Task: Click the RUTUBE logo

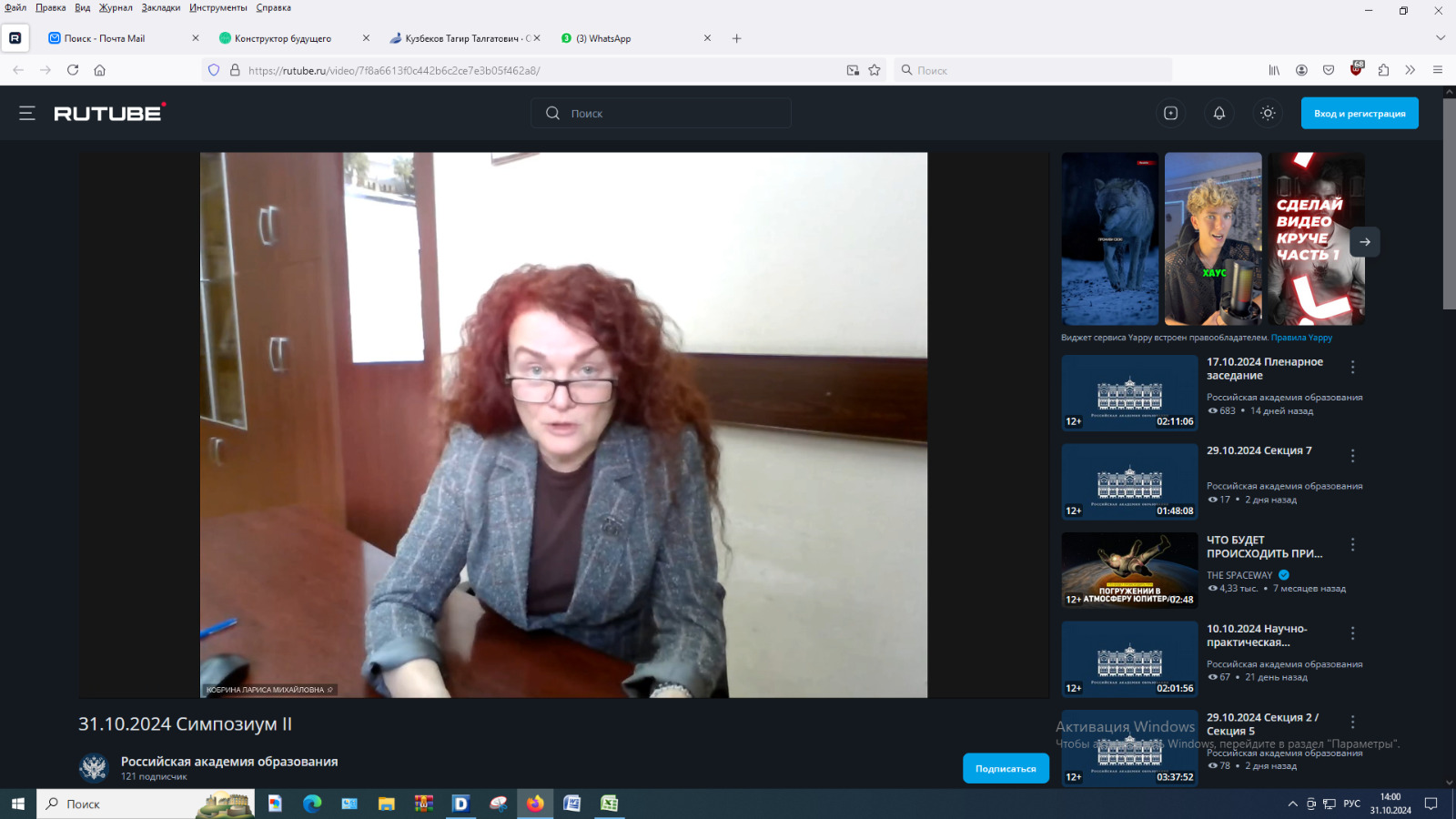Action: click(109, 113)
